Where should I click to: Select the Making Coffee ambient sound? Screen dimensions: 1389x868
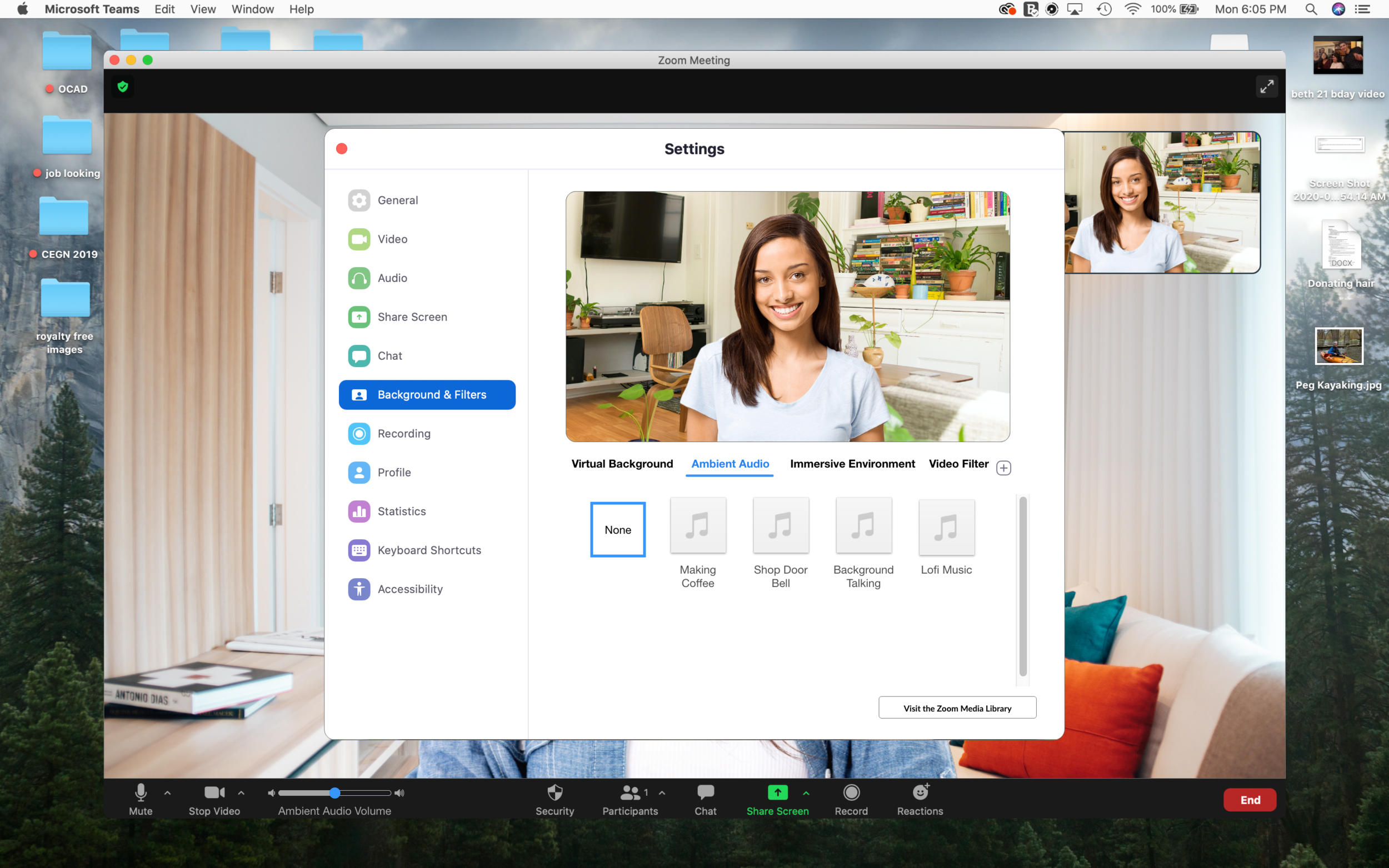point(698,526)
